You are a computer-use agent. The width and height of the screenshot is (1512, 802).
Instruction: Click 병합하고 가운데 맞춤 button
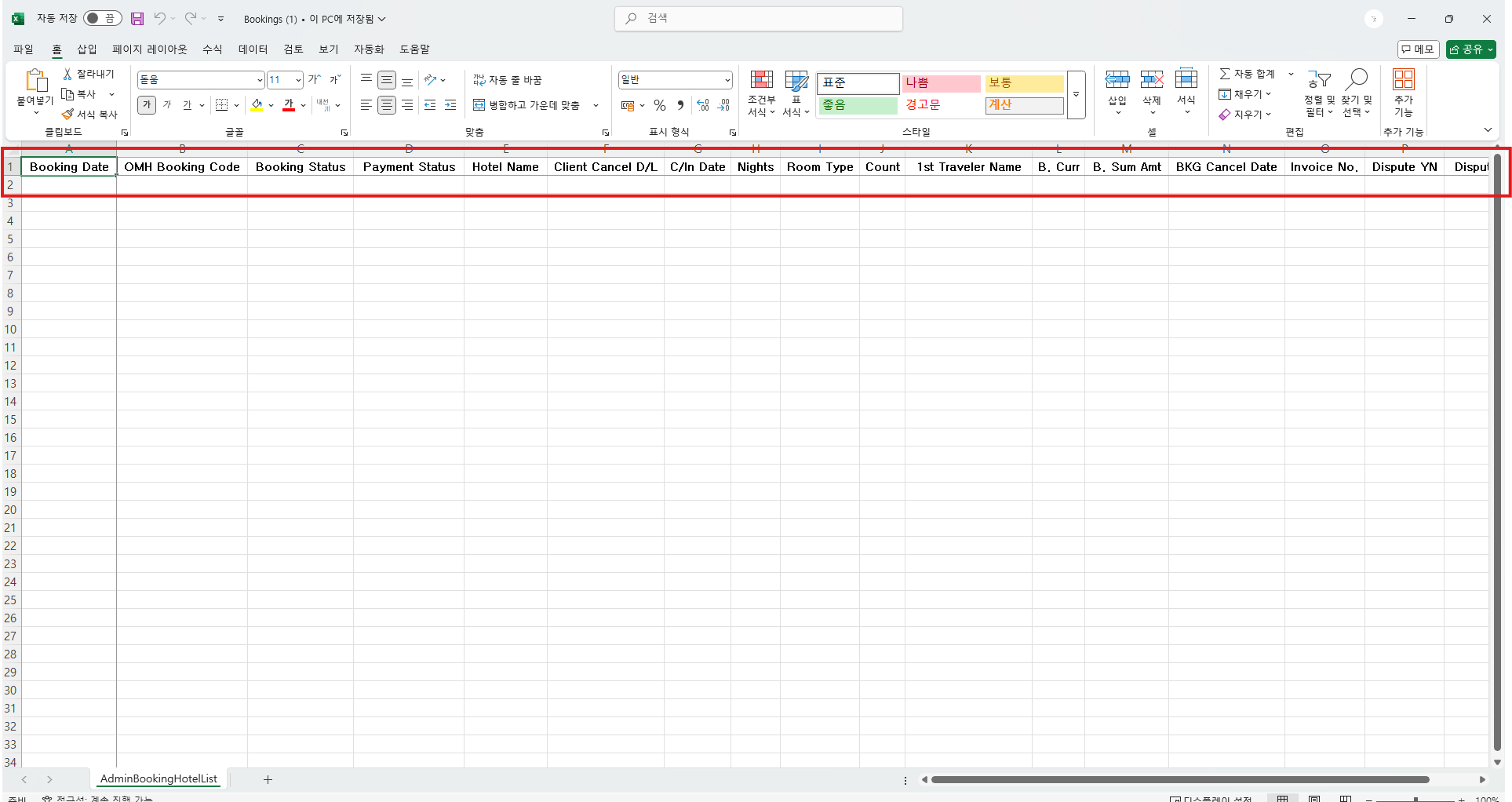pos(526,105)
